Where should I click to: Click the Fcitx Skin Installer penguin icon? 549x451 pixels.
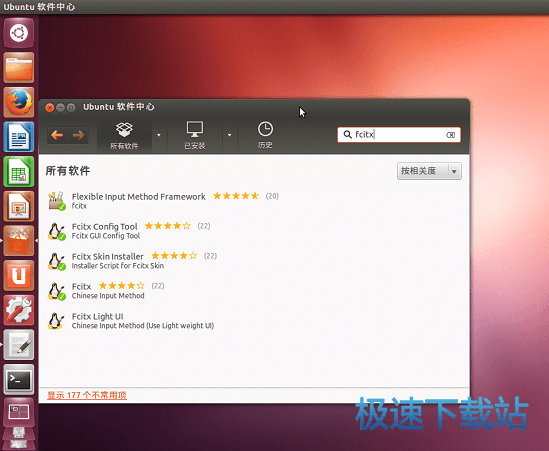[x=56, y=261]
